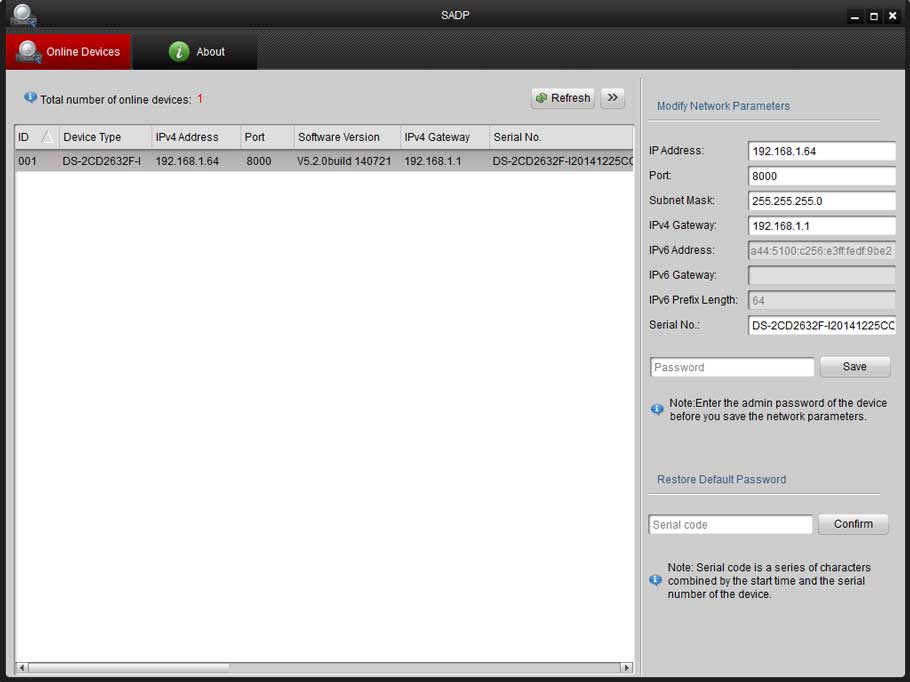The height and width of the screenshot is (682, 910).
Task: Sort by IPv4 Address column header
Action: click(x=195, y=137)
